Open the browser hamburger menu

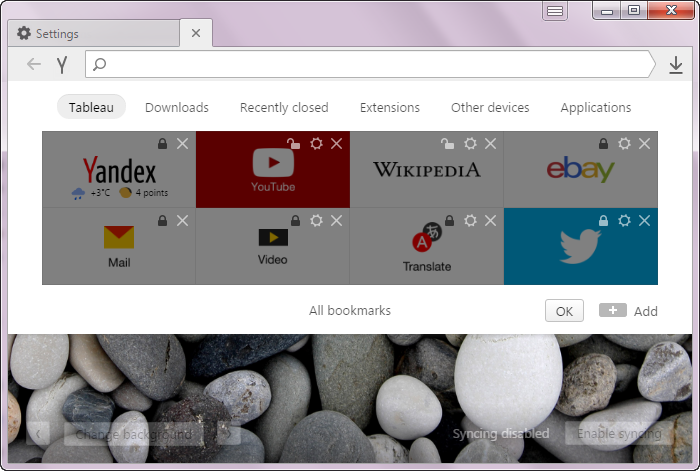(x=555, y=11)
